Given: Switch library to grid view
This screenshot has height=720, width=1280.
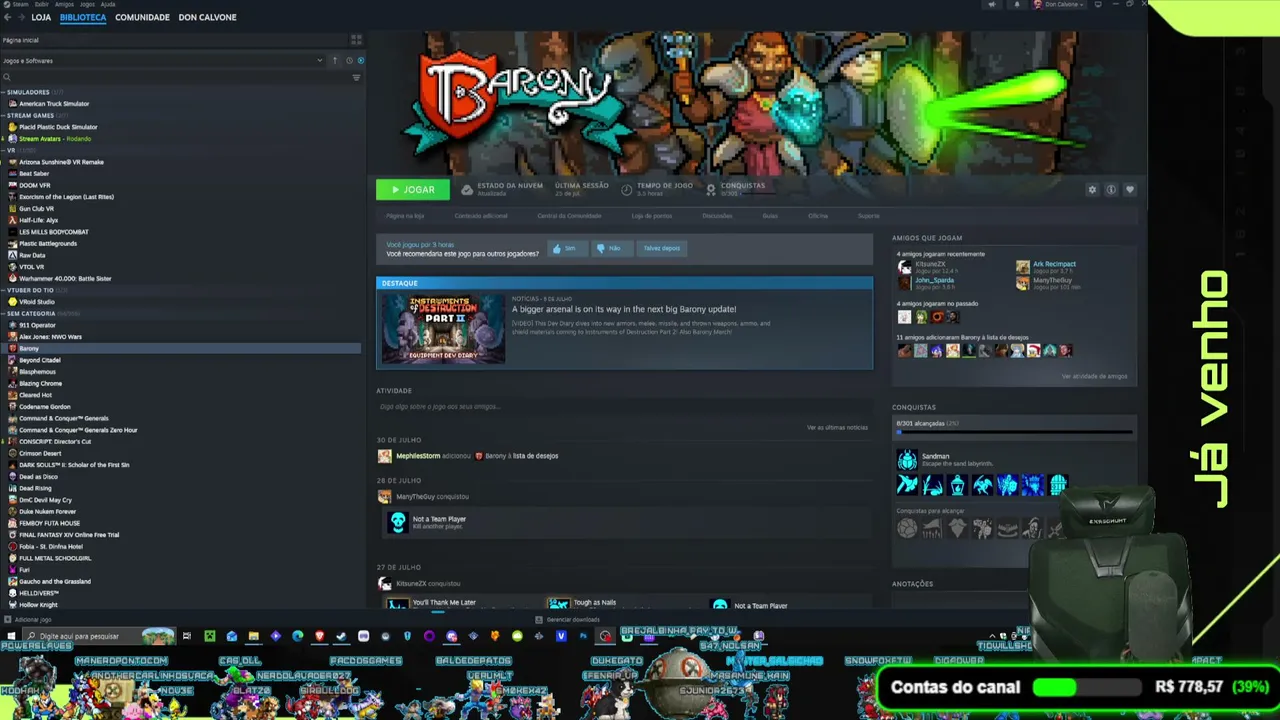Looking at the screenshot, I should (x=356, y=40).
